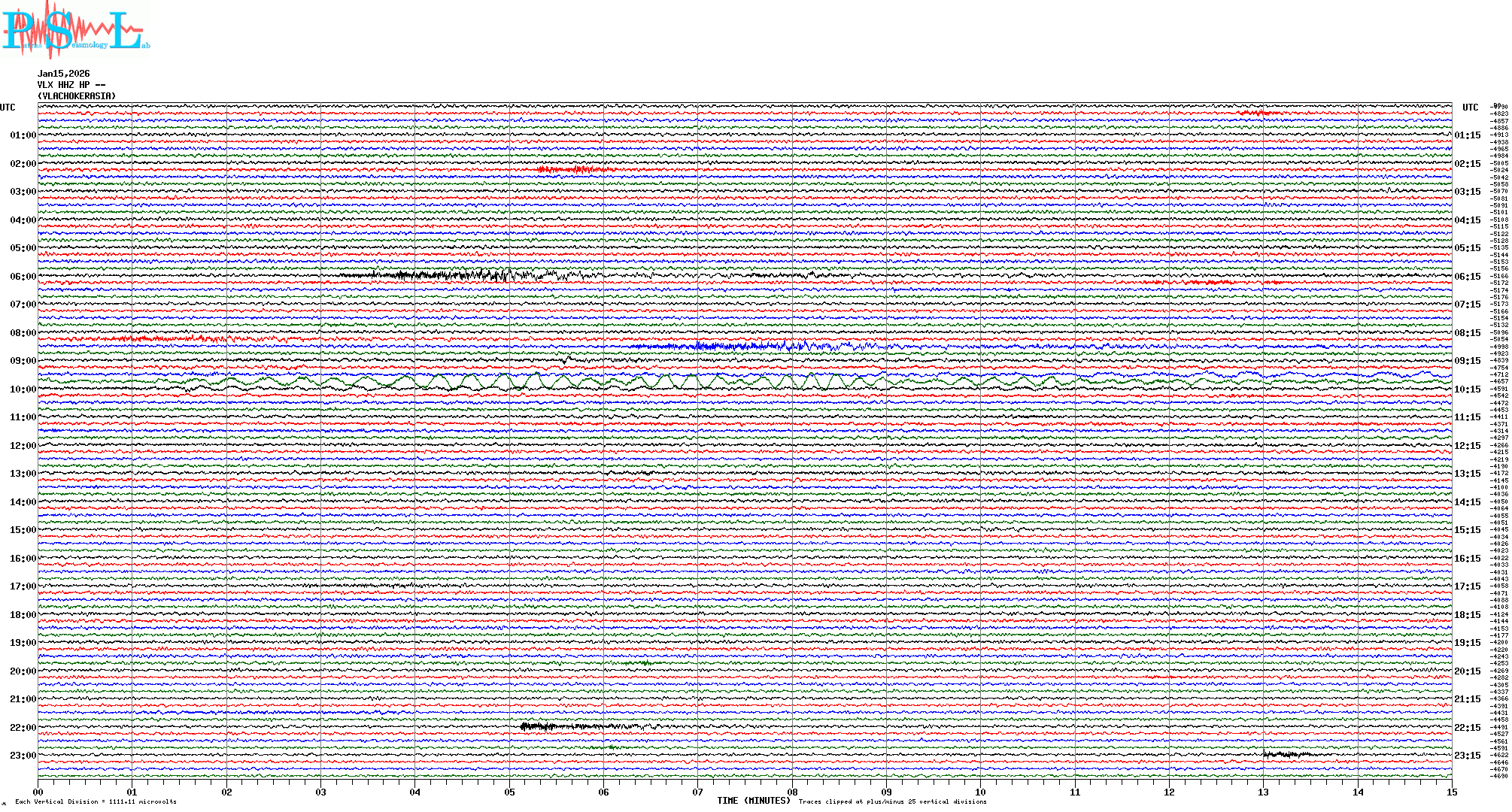Click the PSL seismology lab logo
This screenshot has width=1512, height=812.
click(x=75, y=30)
